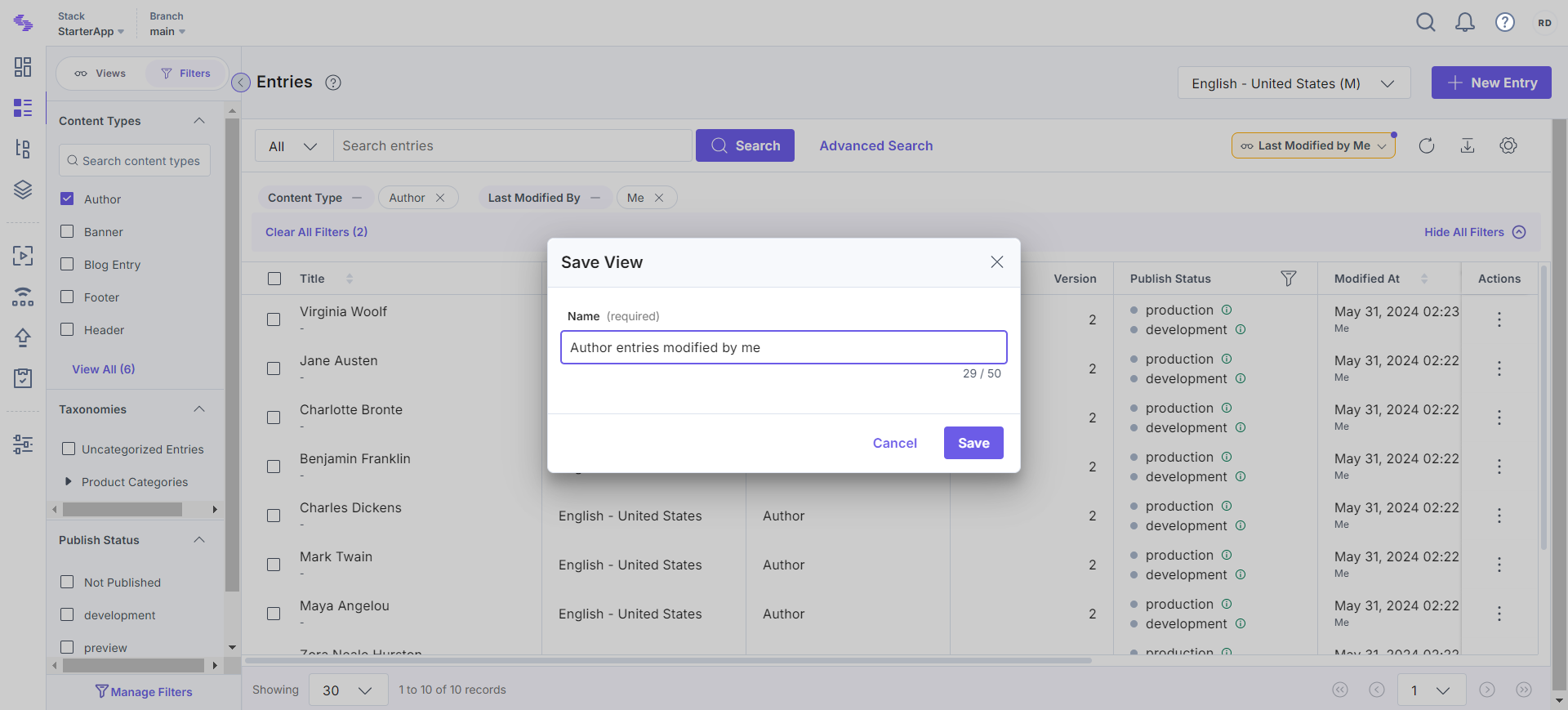The image size is (1568, 710).
Task: Click the Hide All Filters link
Action: (x=1474, y=232)
